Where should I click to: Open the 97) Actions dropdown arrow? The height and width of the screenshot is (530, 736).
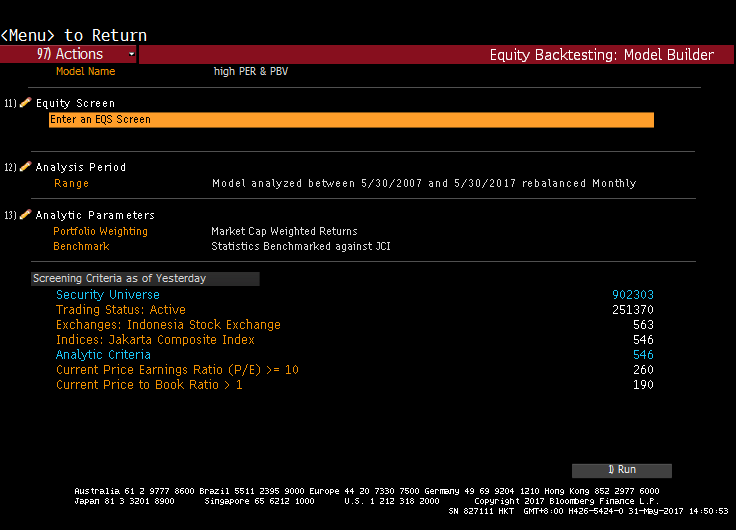(131, 54)
